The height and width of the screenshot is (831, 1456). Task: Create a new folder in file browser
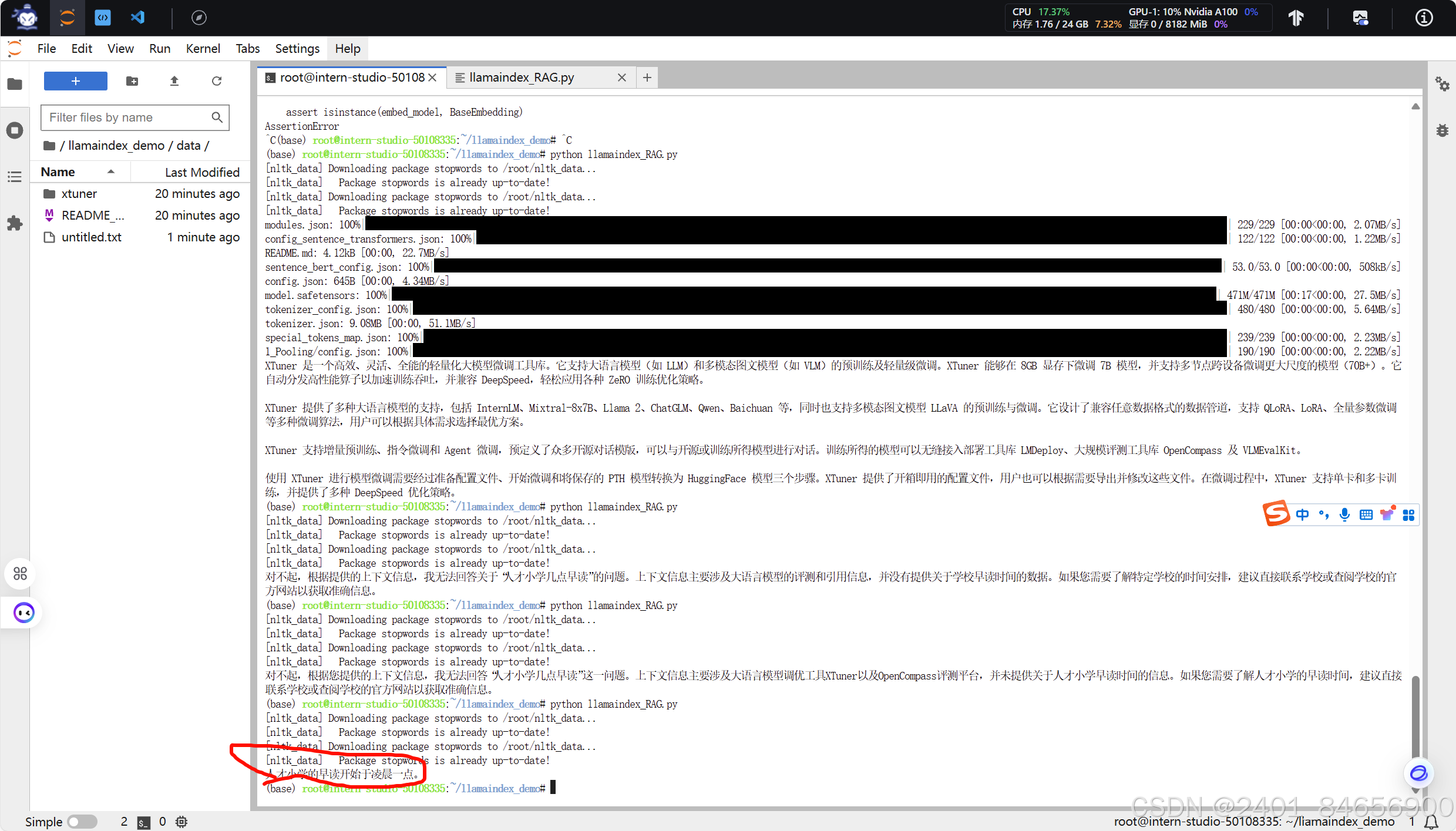pos(132,81)
